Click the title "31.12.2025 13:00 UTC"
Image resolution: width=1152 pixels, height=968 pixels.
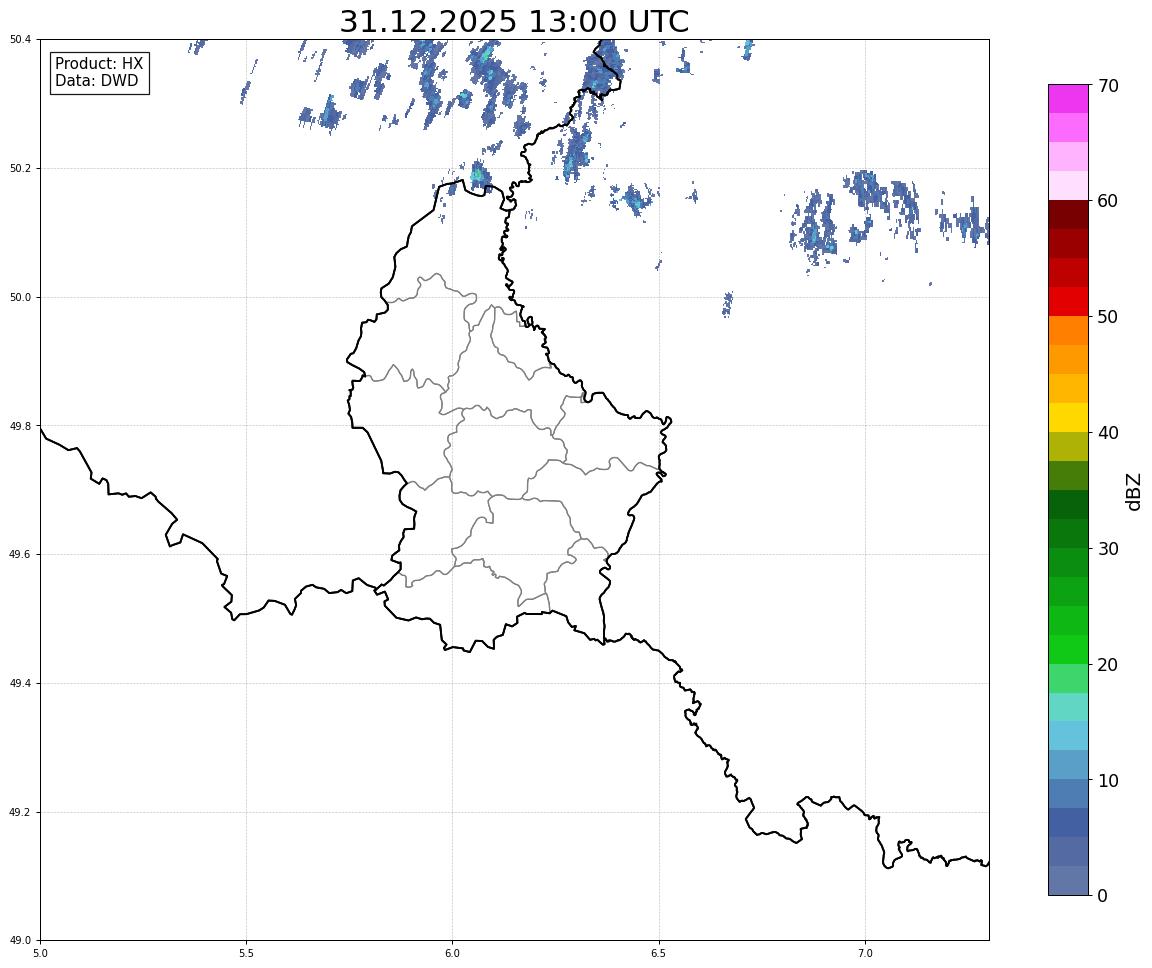(514, 21)
